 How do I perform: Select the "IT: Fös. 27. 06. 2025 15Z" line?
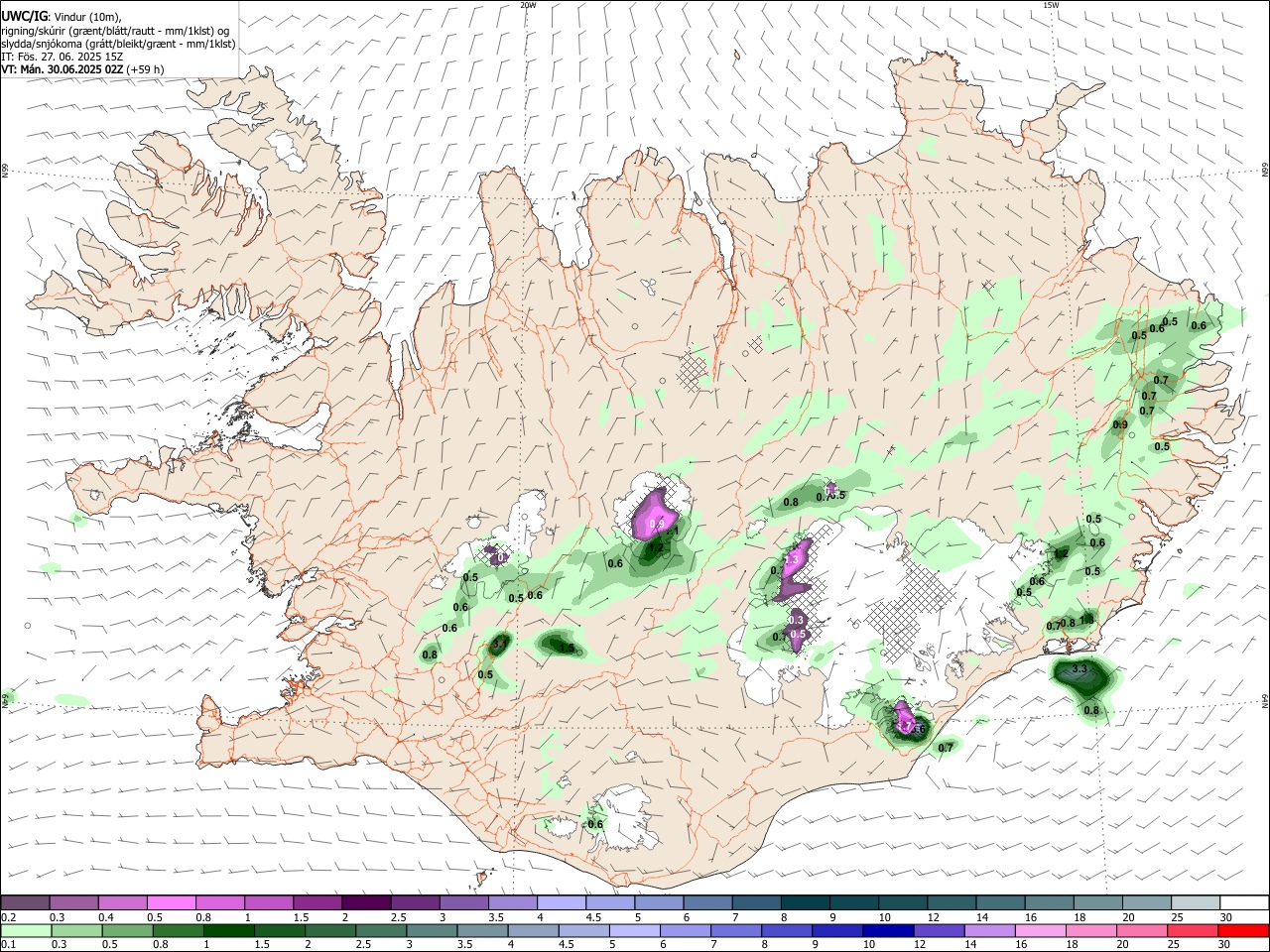[62, 57]
